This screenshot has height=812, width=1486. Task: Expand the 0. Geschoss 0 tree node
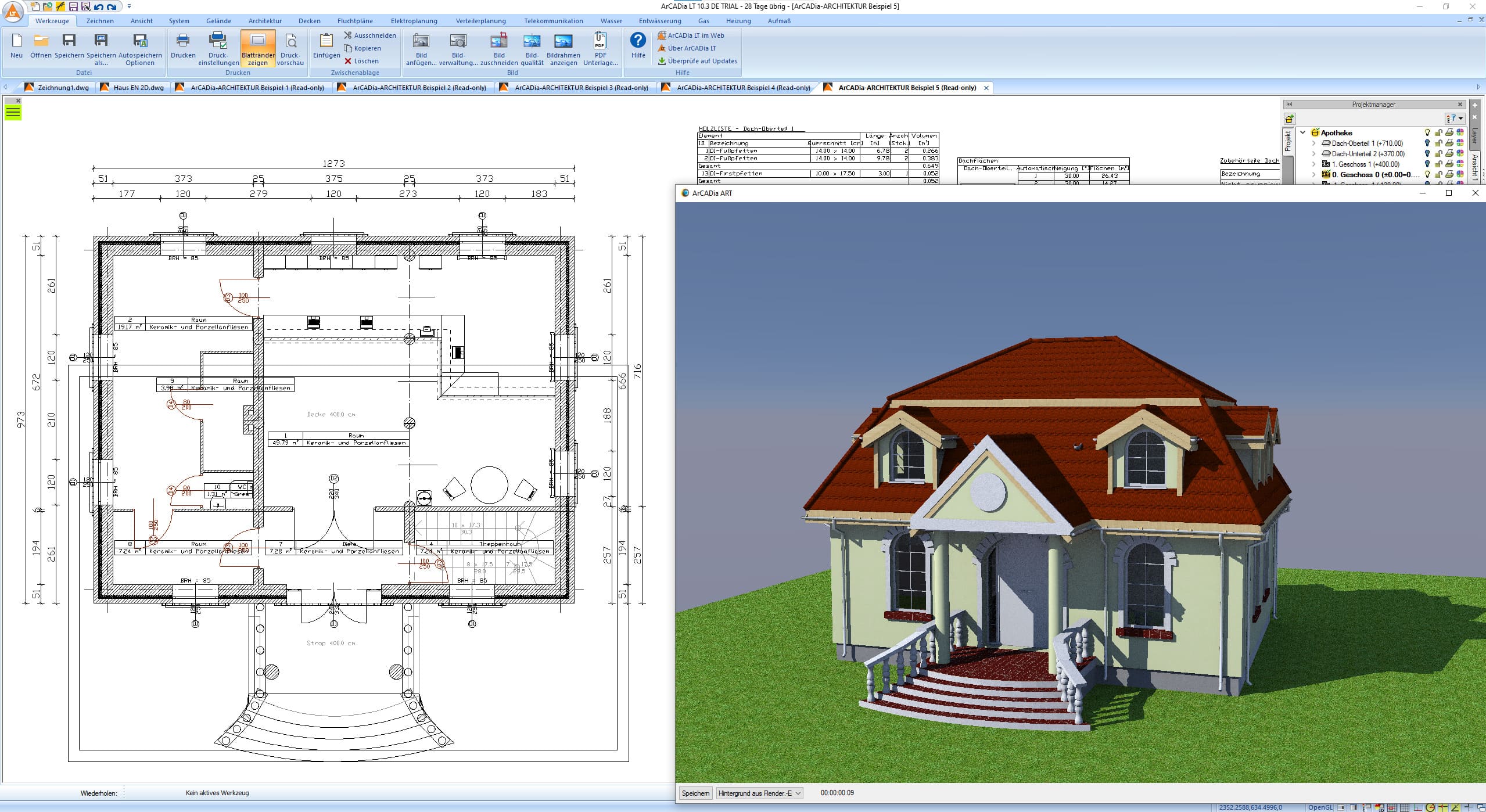[1314, 175]
